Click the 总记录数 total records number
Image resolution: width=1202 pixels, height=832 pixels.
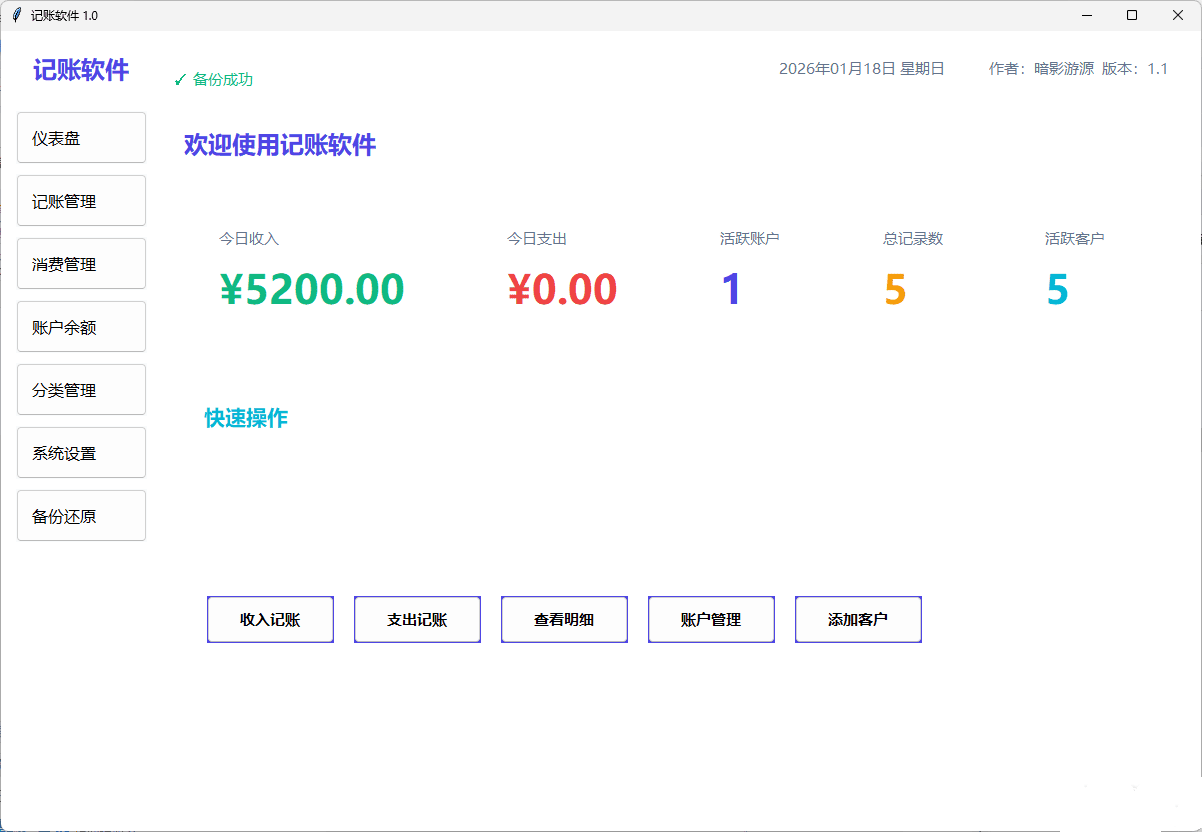pyautogui.click(x=893, y=289)
